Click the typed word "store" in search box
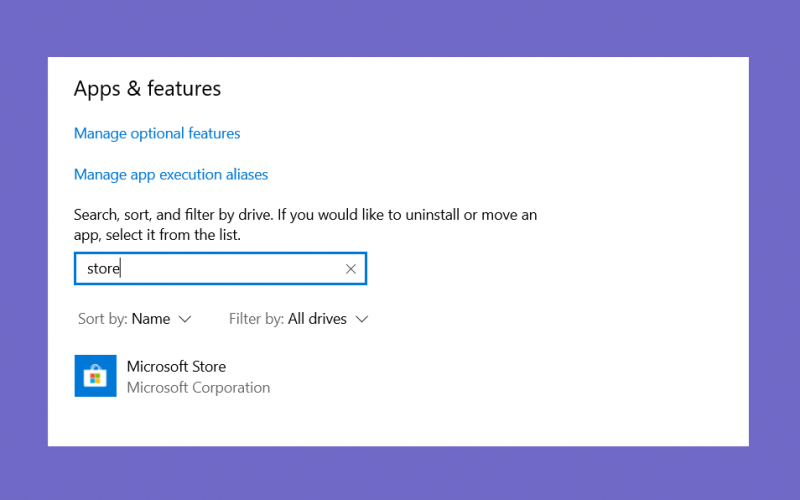The width and height of the screenshot is (800, 500). pos(103,269)
